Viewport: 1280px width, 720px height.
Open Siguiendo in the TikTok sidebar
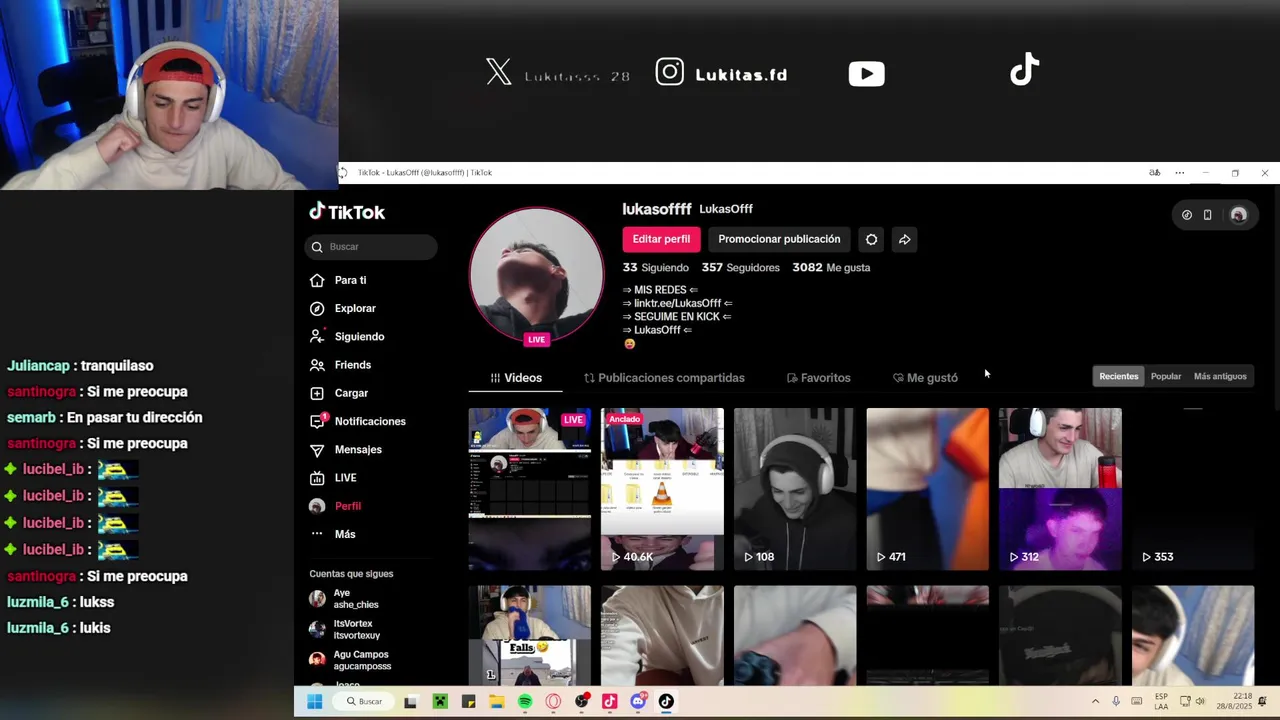tap(347, 337)
